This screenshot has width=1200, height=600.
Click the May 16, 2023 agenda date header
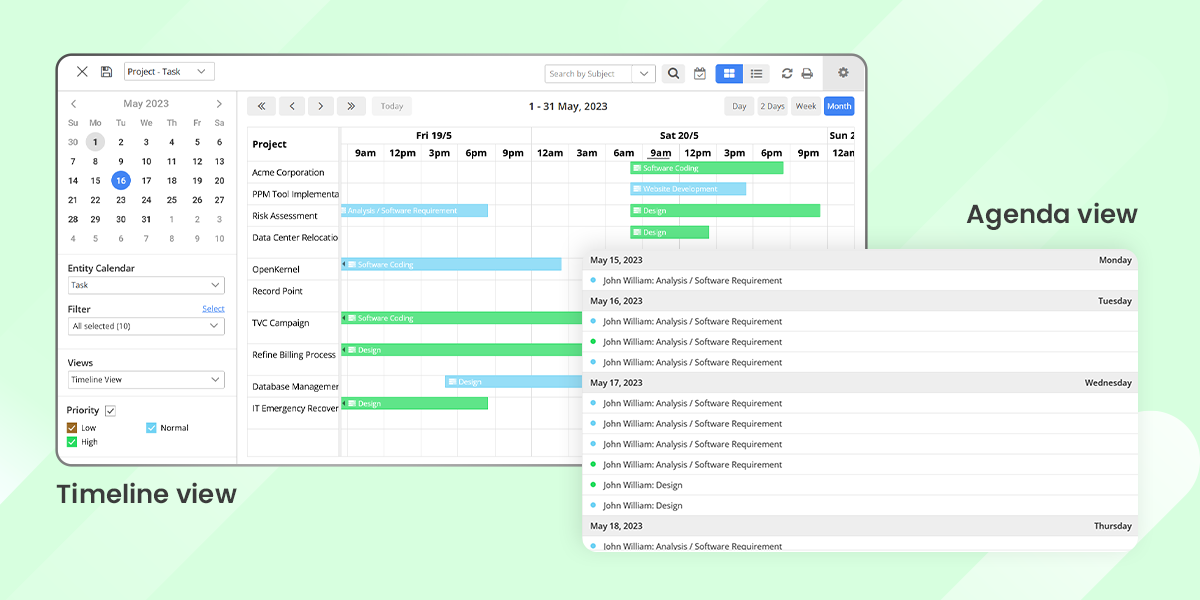860,301
